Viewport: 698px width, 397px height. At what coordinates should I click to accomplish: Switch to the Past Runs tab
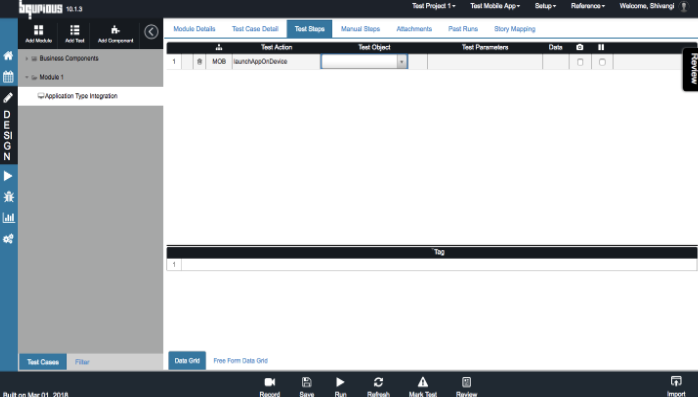[463, 29]
